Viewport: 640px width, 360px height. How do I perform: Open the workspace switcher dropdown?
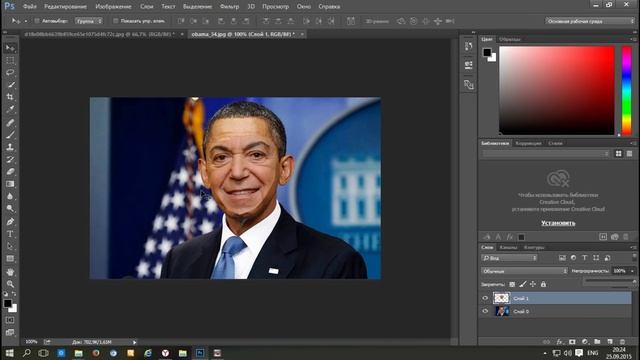click(x=590, y=21)
